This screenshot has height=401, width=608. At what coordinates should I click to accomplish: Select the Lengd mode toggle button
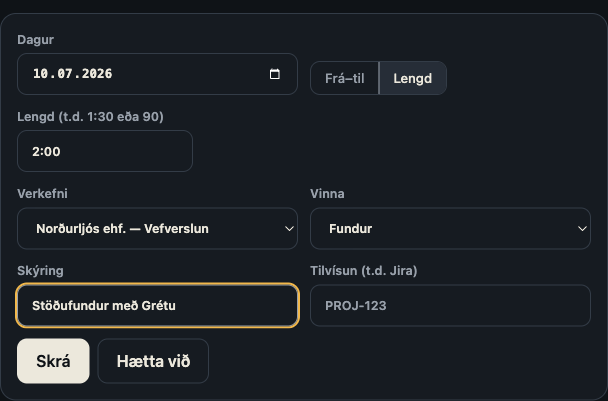[413, 78]
